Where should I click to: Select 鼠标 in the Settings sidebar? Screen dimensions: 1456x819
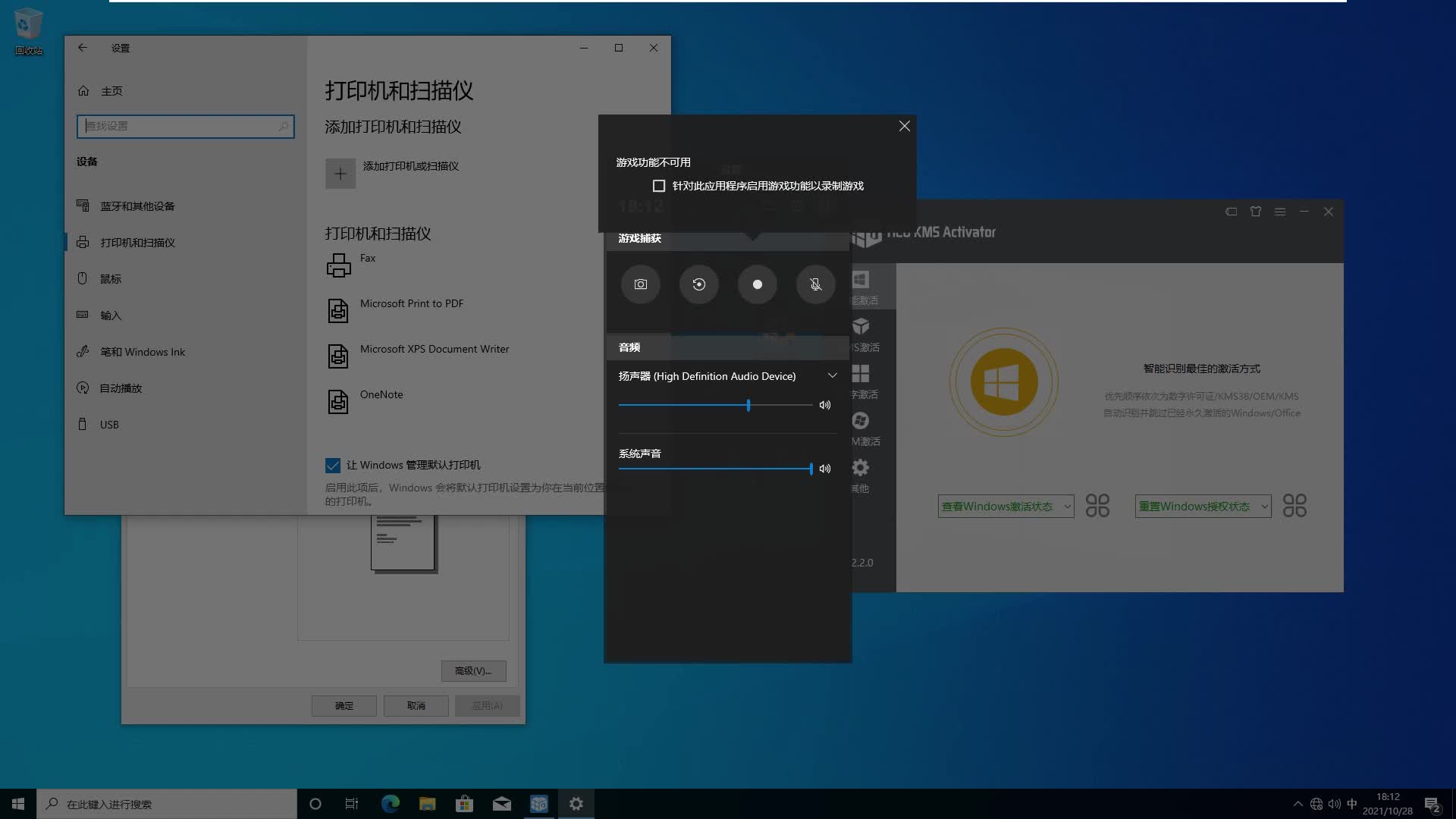click(110, 278)
